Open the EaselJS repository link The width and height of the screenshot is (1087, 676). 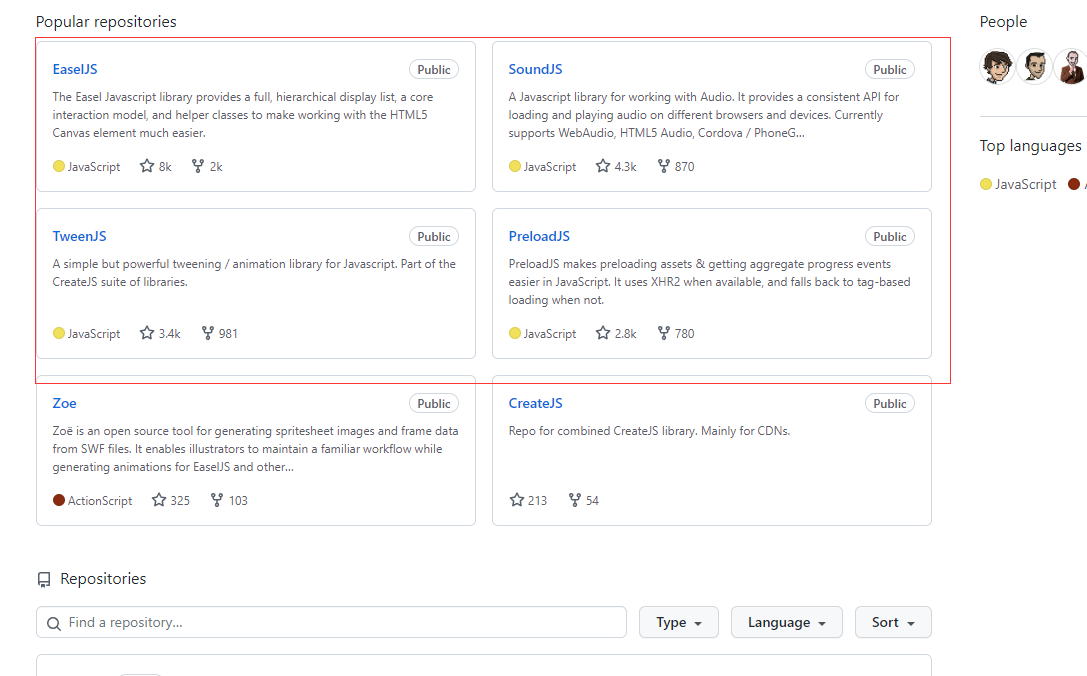(x=75, y=70)
